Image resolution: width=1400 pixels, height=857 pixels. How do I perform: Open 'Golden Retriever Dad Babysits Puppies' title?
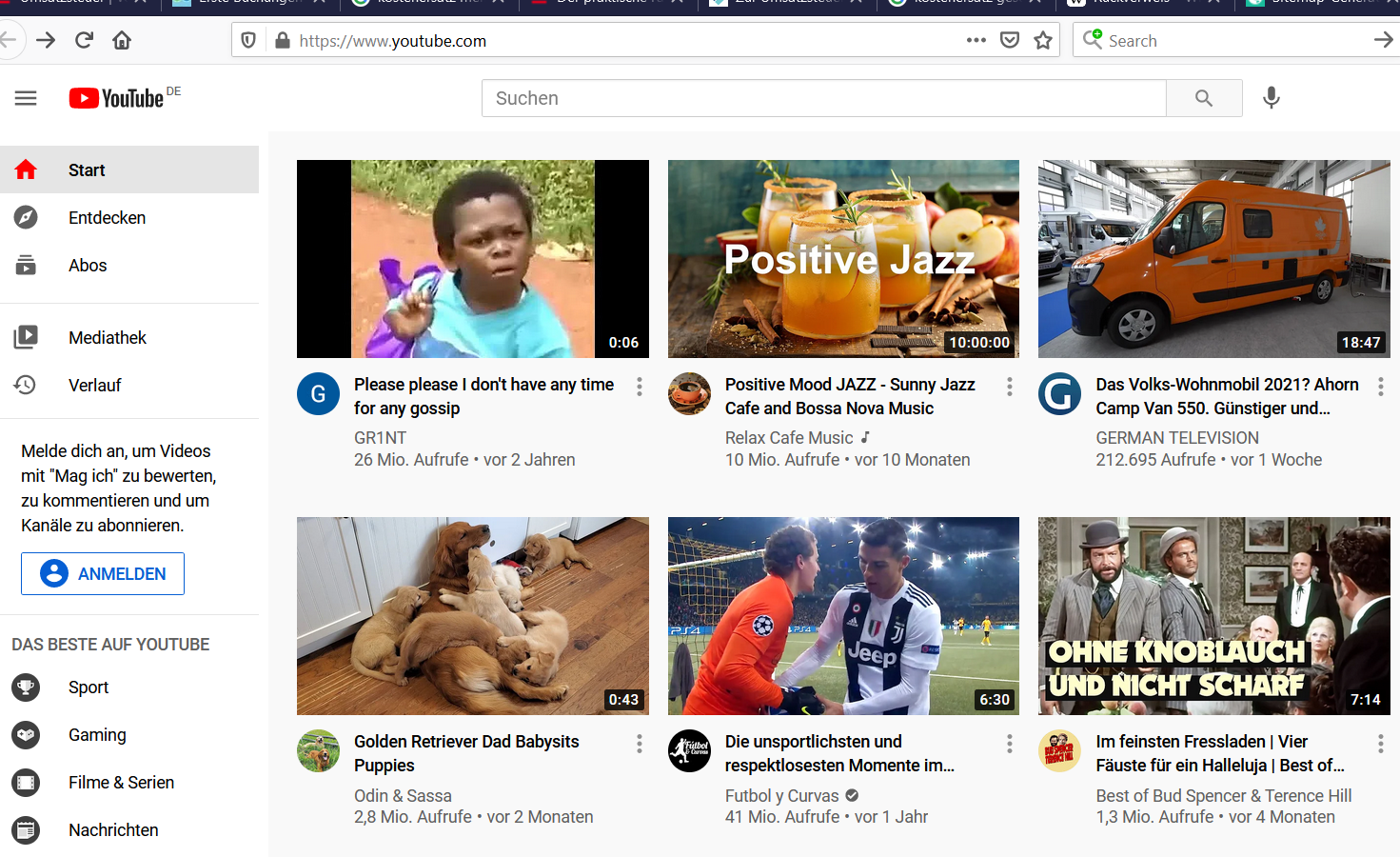tap(466, 753)
